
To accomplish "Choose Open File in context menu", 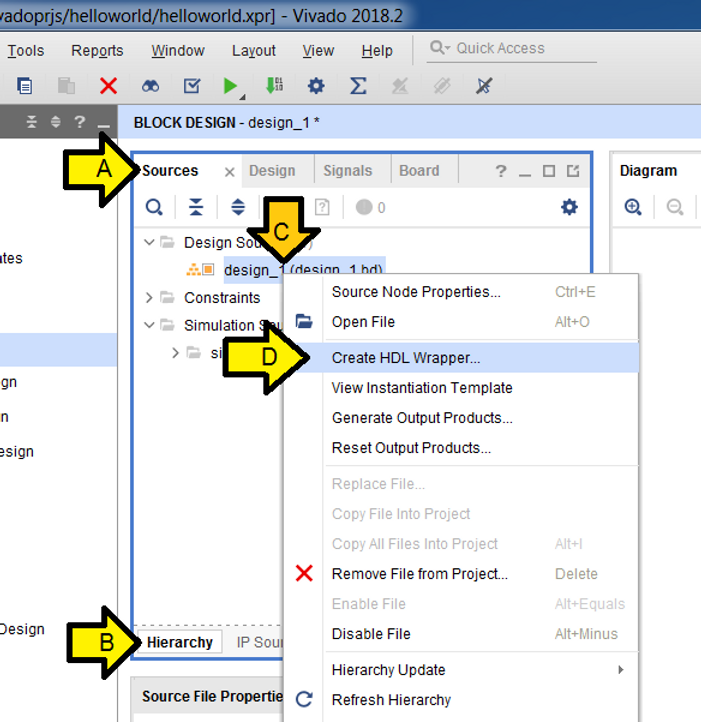I will [x=461, y=322].
